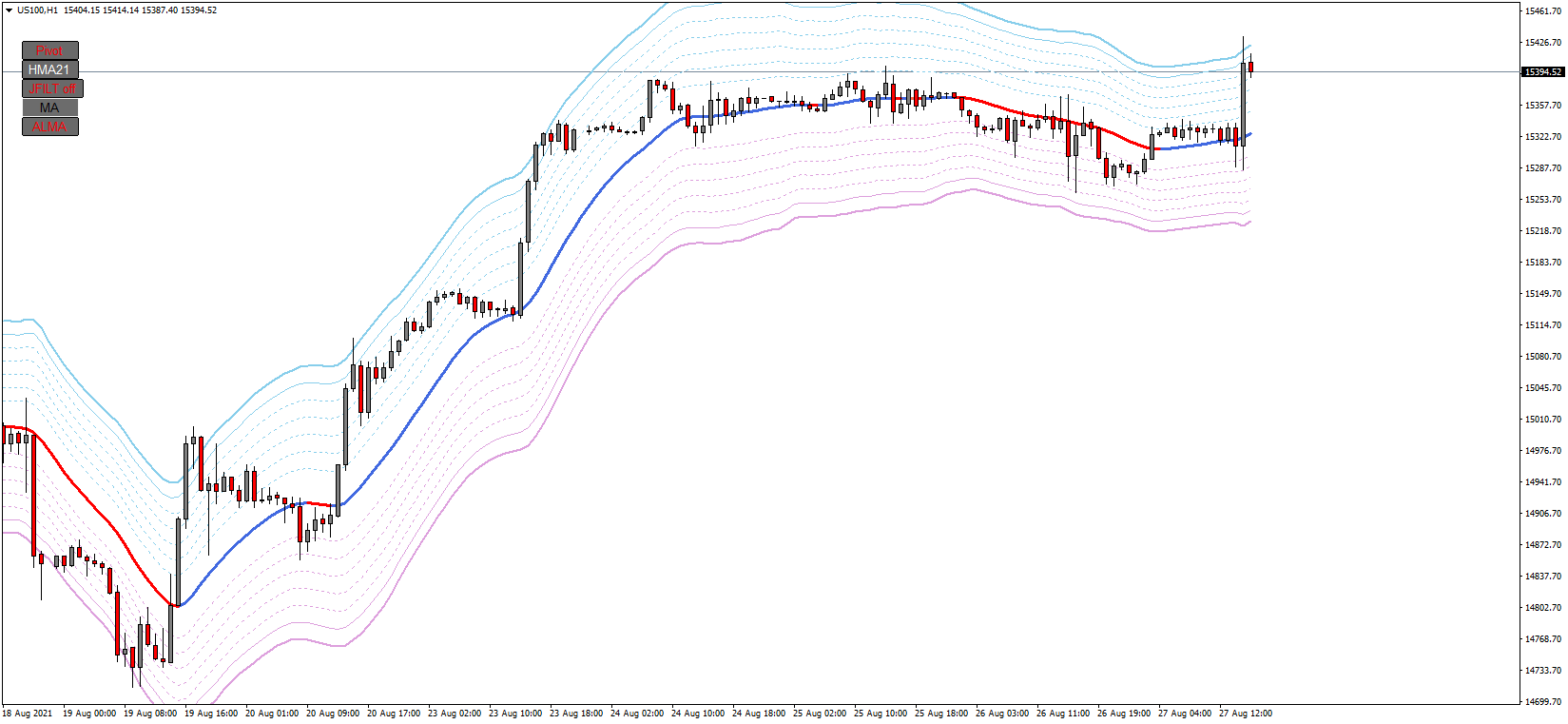Click price scale label '14976.70'
Viewport: 1568px width, 724px height.
click(1543, 451)
